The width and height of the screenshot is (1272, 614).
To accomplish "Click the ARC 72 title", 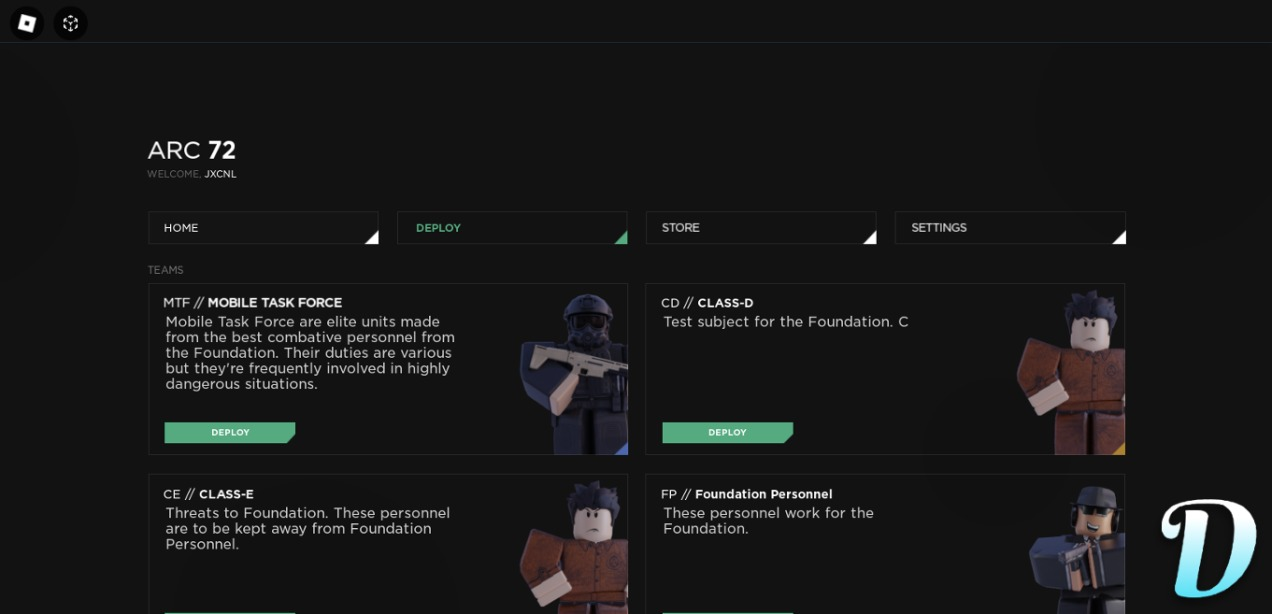I will [x=192, y=151].
